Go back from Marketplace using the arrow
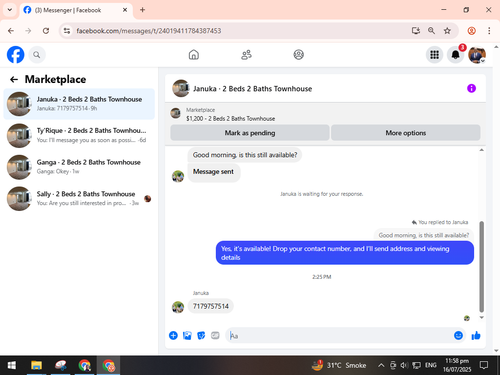Image resolution: width=500 pixels, height=375 pixels. pyautogui.click(x=14, y=79)
